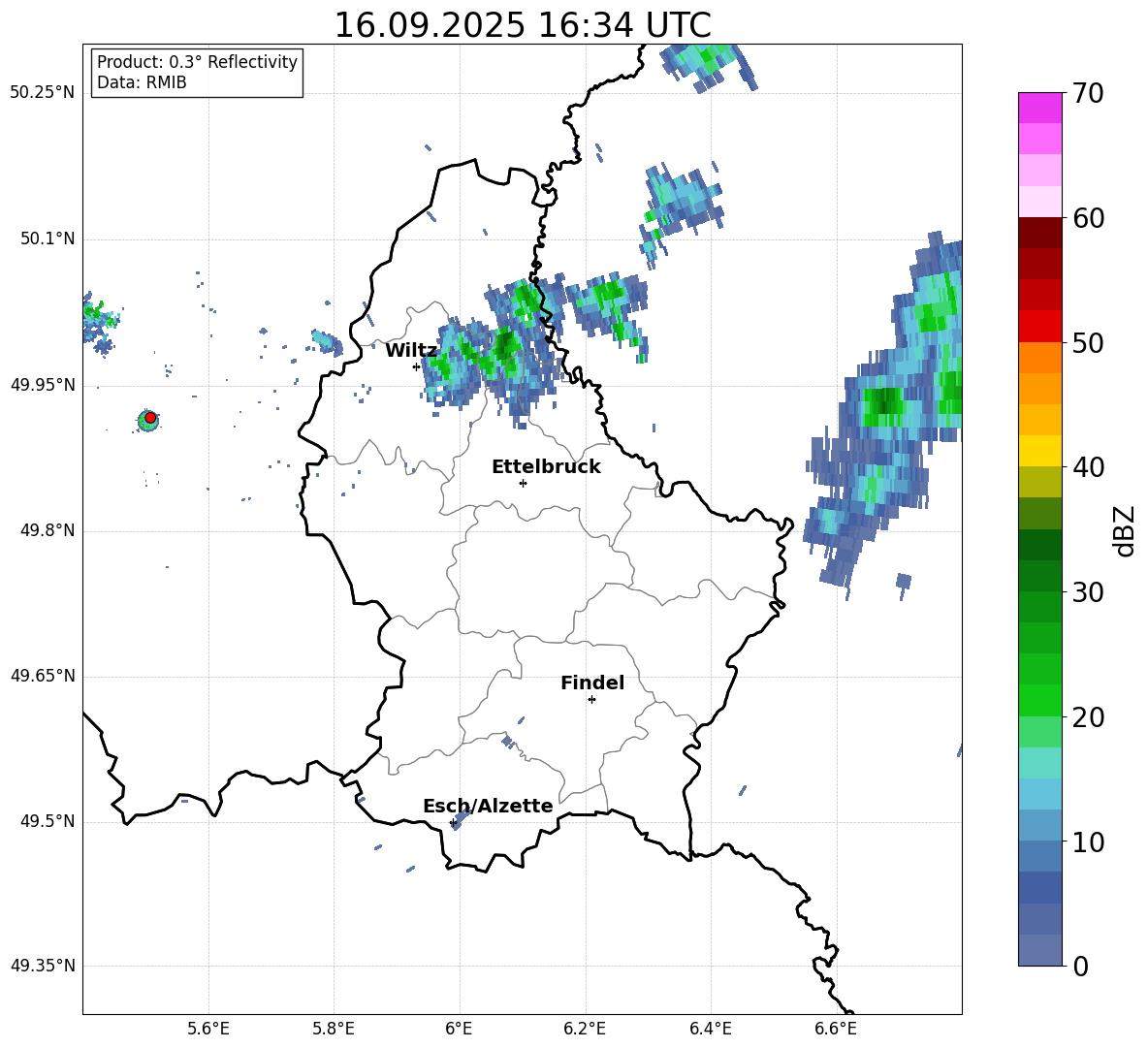
Task: Click the dBZ colorbar label
Action: [x=1123, y=531]
